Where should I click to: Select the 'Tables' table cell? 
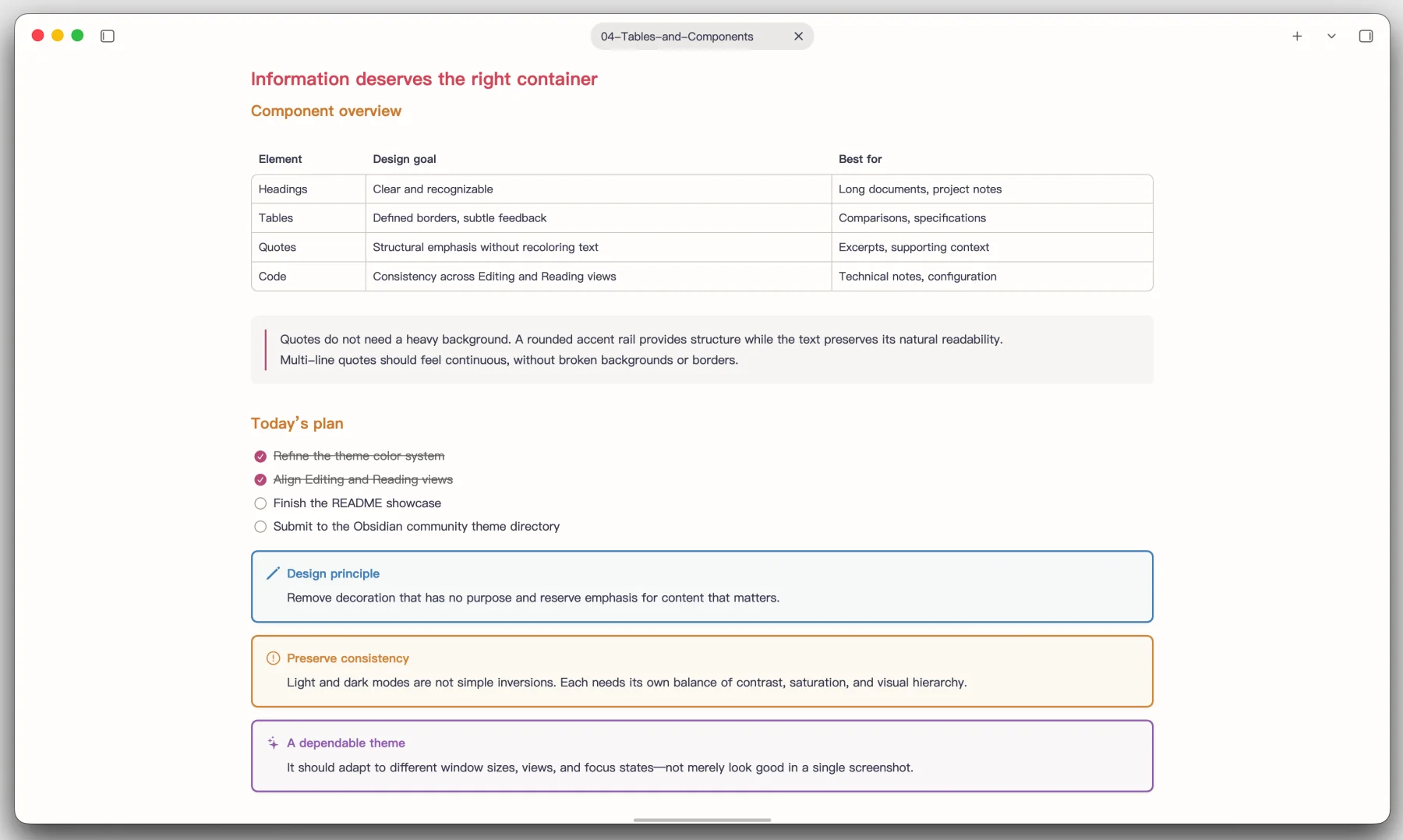tap(309, 218)
